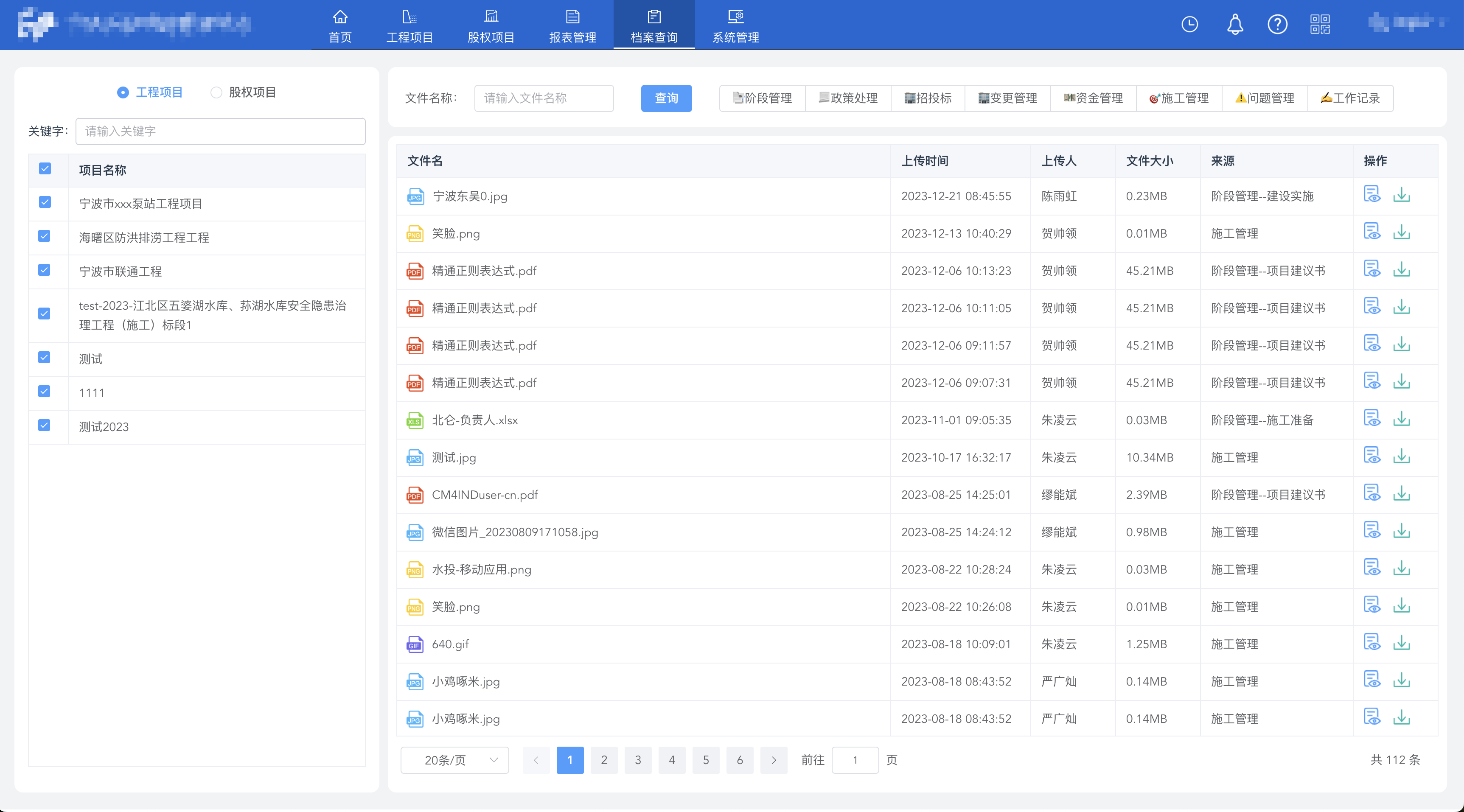Filter by 资金管理
Viewport: 1464px width, 812px height.
(1094, 98)
